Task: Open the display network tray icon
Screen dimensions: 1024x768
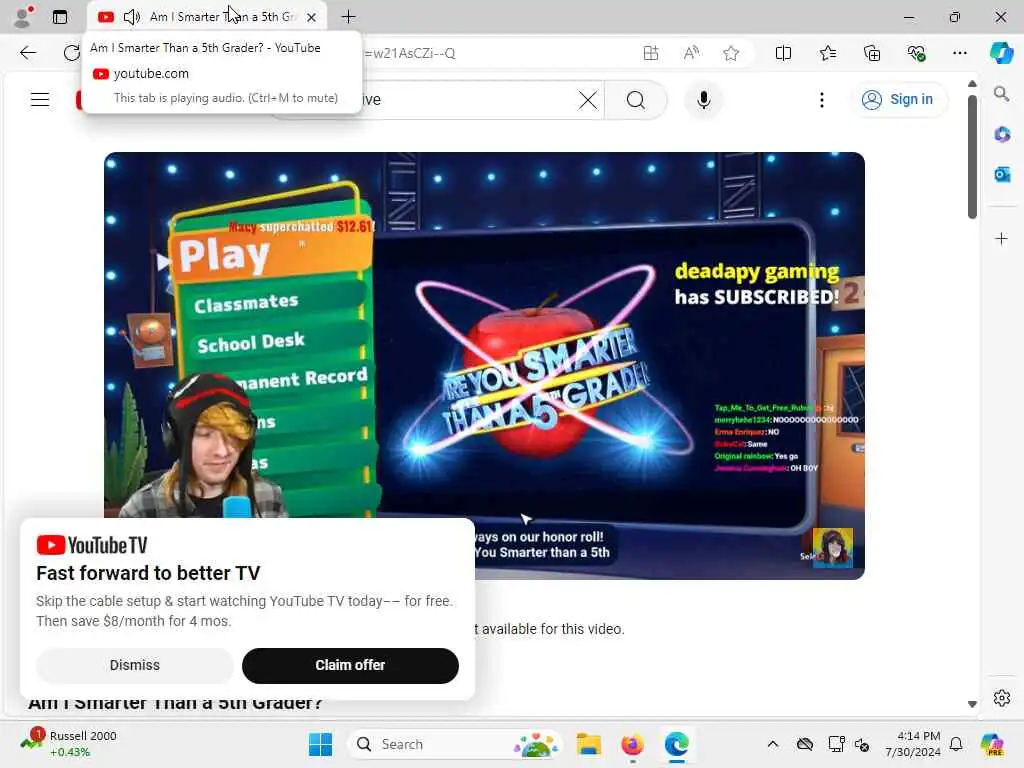Action: [836, 744]
